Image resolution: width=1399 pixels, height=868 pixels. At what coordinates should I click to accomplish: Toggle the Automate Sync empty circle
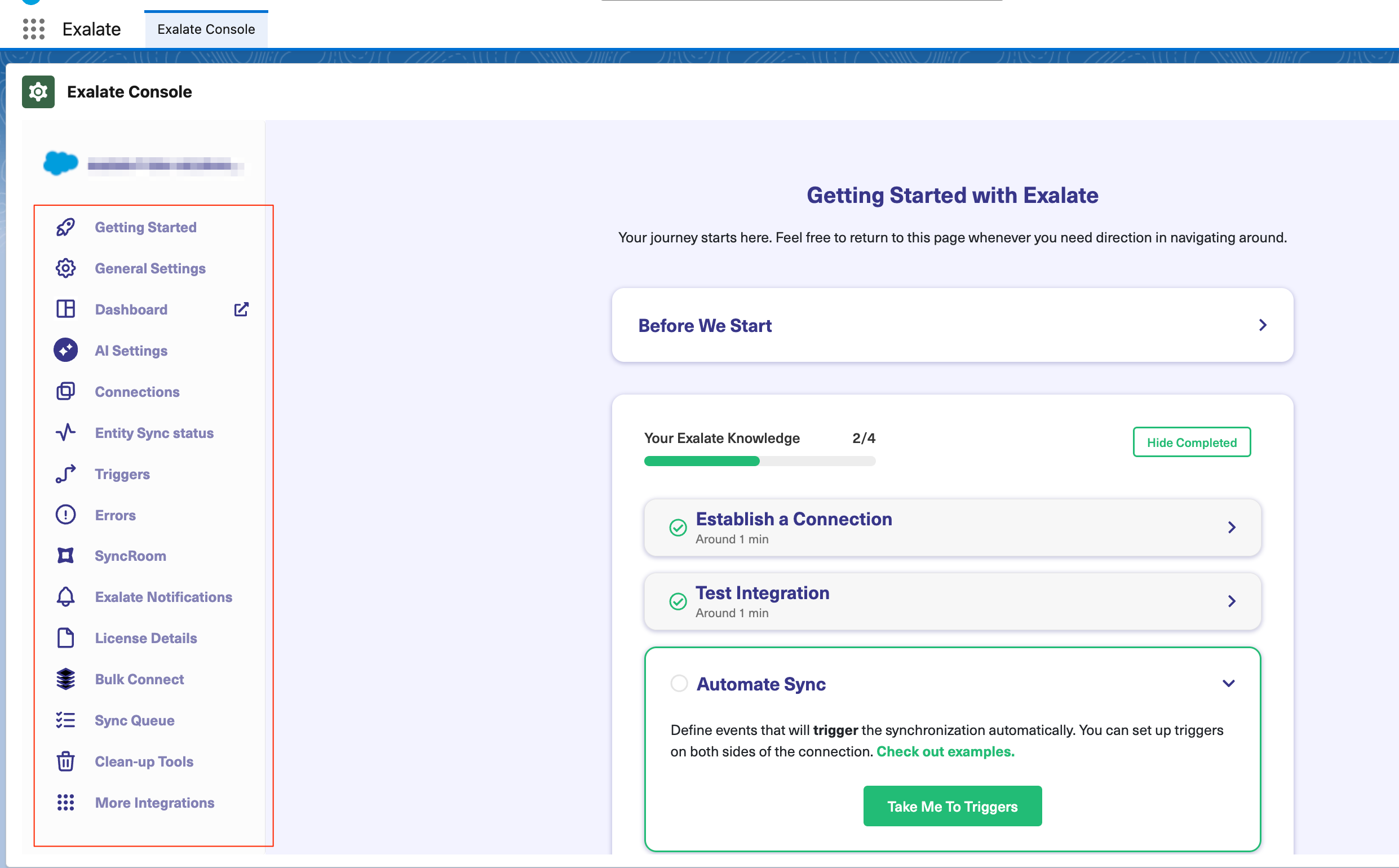(679, 683)
